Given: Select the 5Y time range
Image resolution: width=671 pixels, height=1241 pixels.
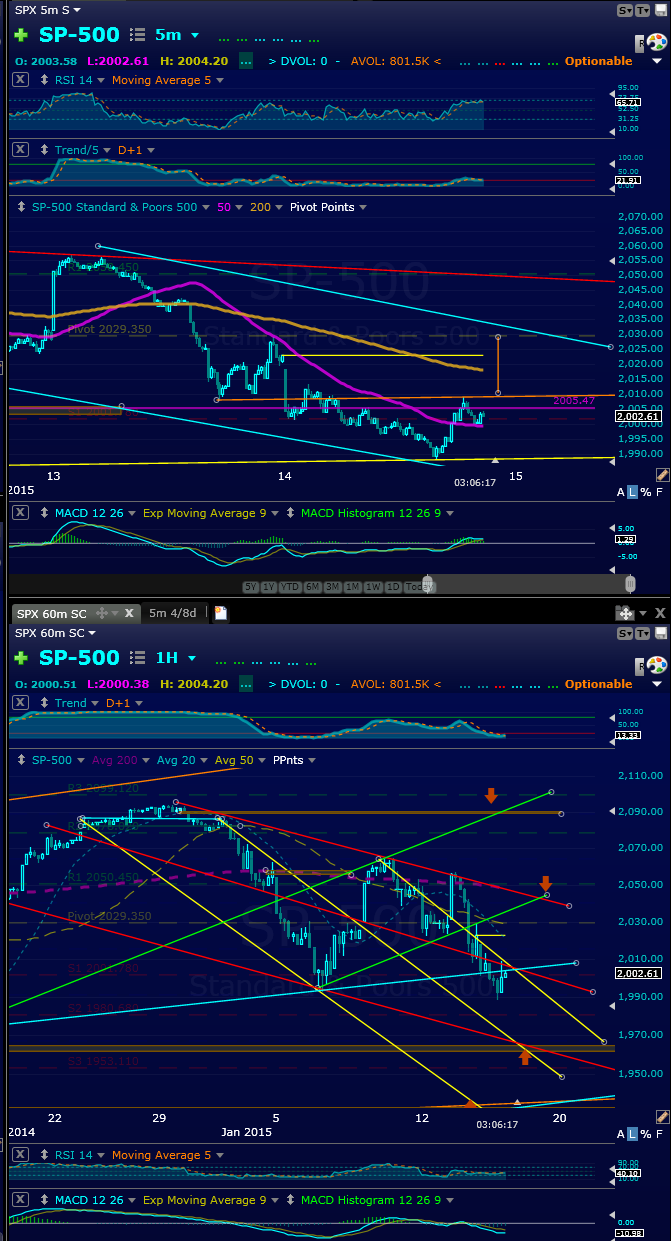Looking at the screenshot, I should (253, 586).
